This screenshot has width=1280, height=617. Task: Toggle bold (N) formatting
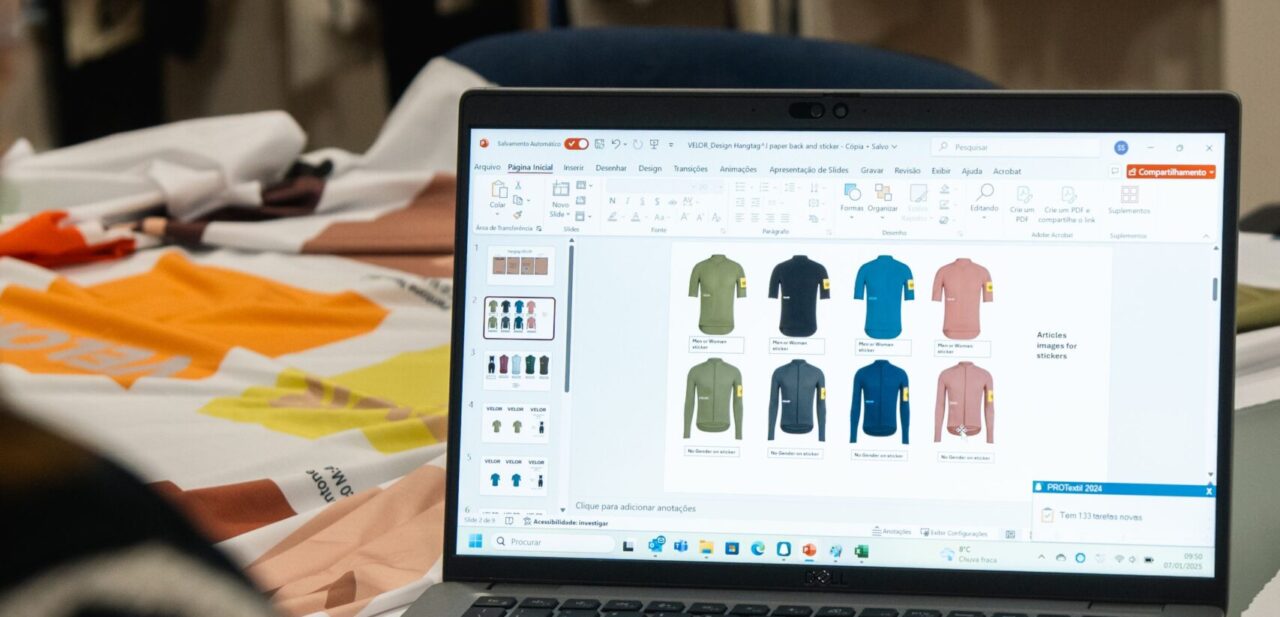(612, 201)
